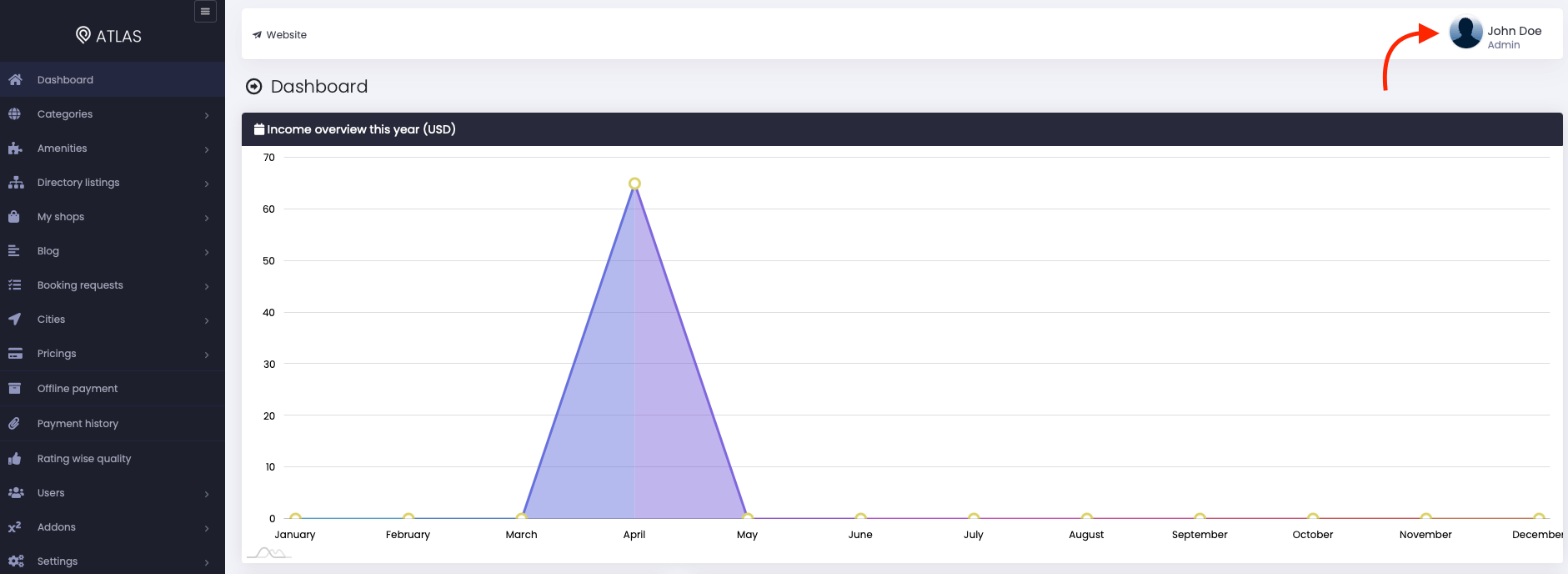This screenshot has width=1568, height=574.
Task: Click the May data point on chart
Action: coord(748,517)
